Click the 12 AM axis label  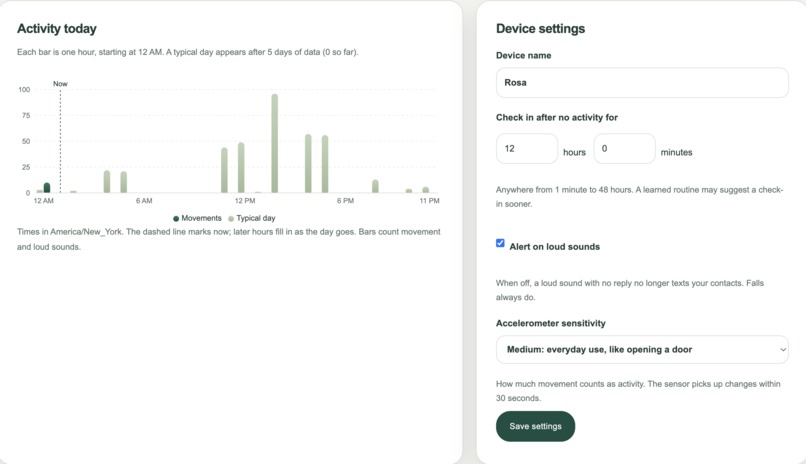pyautogui.click(x=44, y=201)
